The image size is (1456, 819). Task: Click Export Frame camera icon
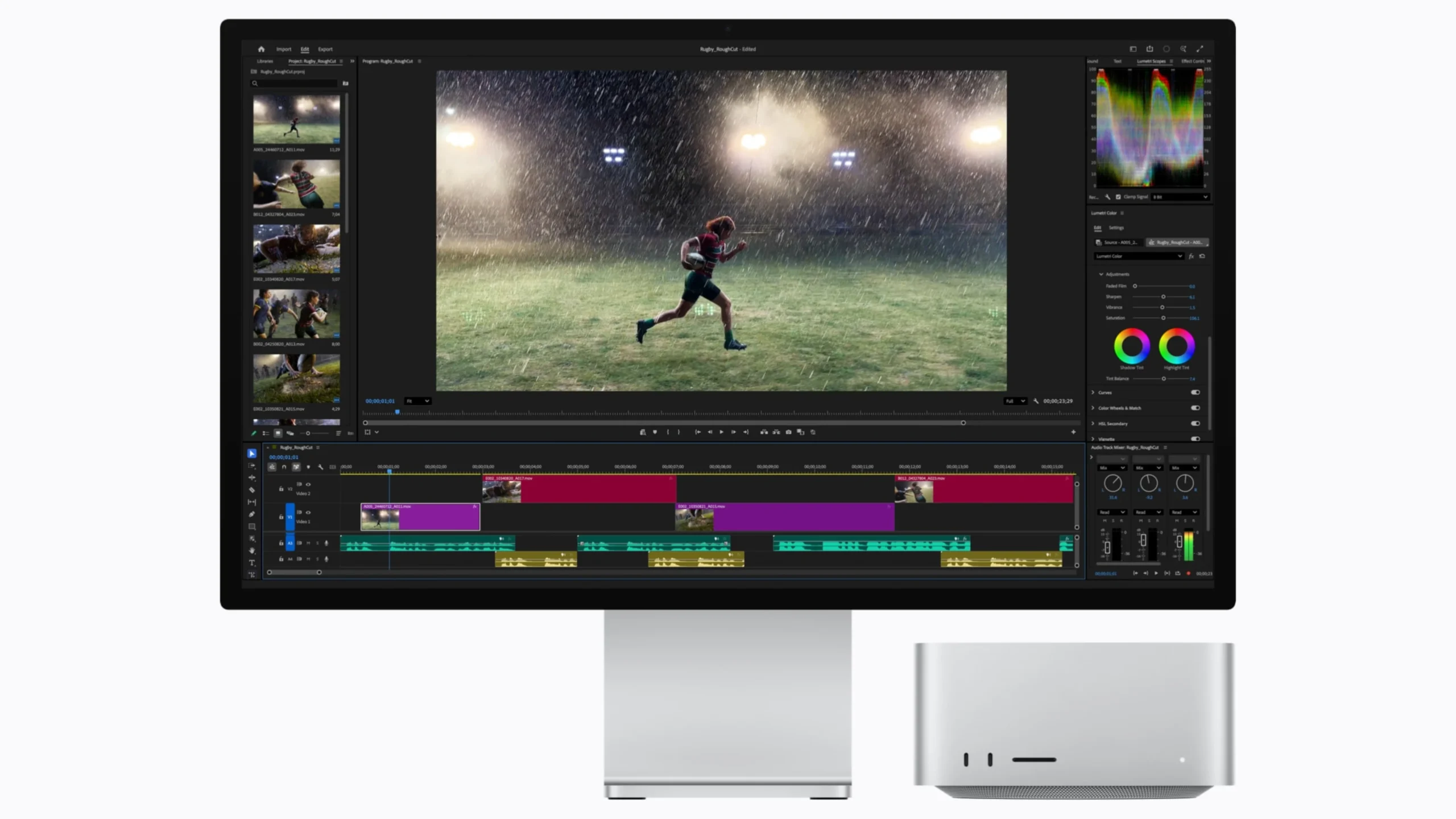pos(788,432)
